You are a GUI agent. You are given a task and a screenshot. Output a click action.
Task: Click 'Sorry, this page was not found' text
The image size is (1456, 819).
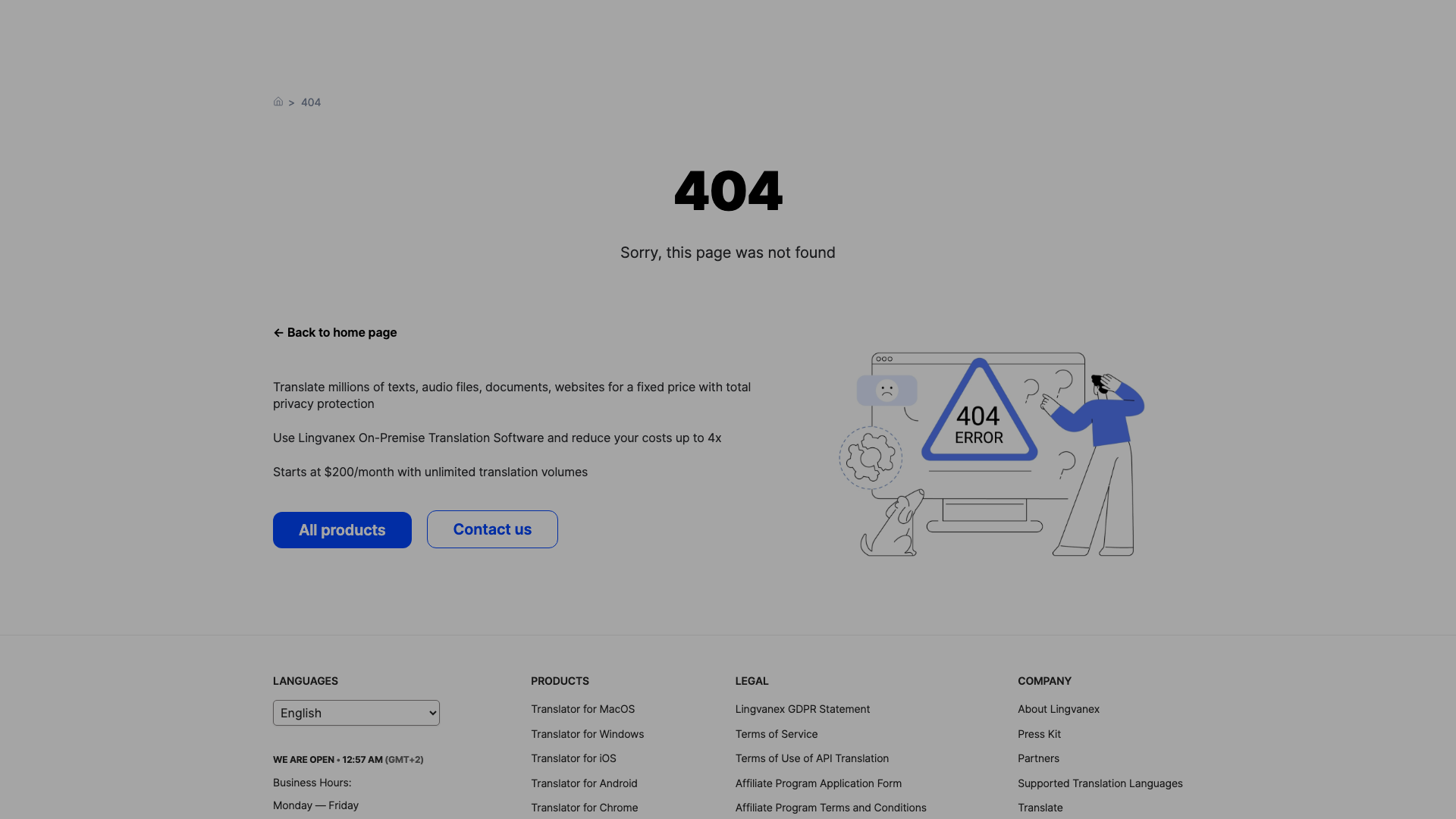click(x=727, y=253)
